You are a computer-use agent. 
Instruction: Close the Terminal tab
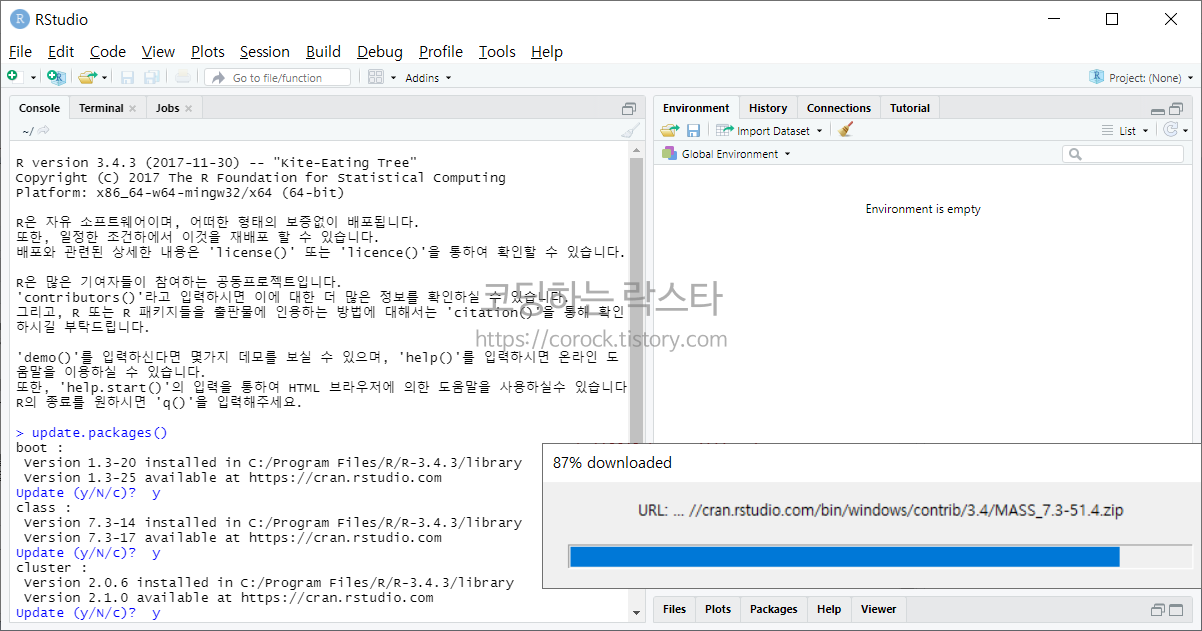133,108
